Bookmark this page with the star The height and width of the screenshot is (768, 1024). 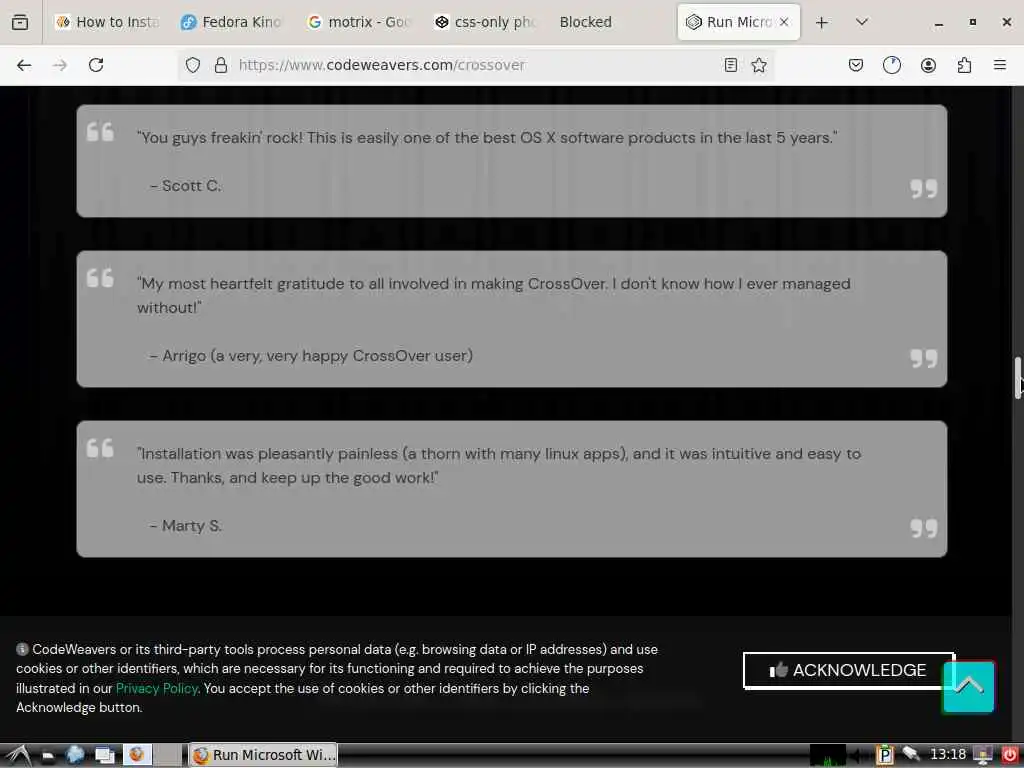click(759, 65)
